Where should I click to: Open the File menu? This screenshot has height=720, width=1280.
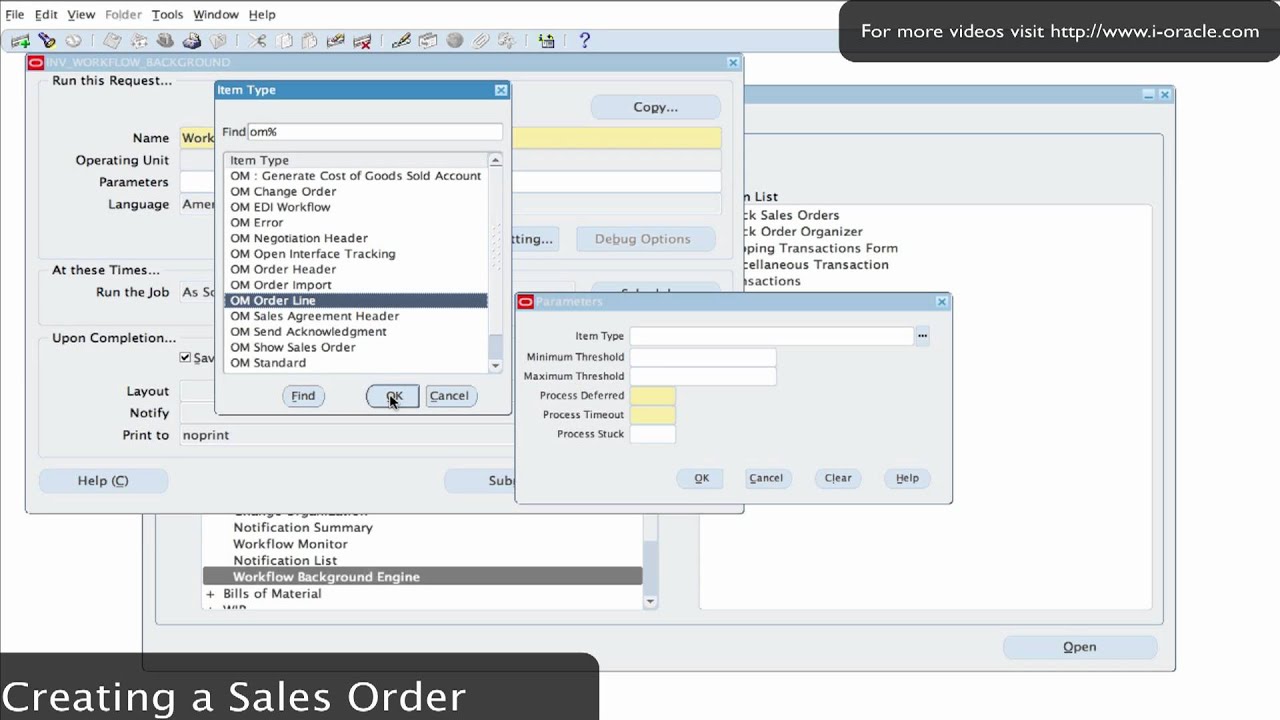[x=15, y=14]
